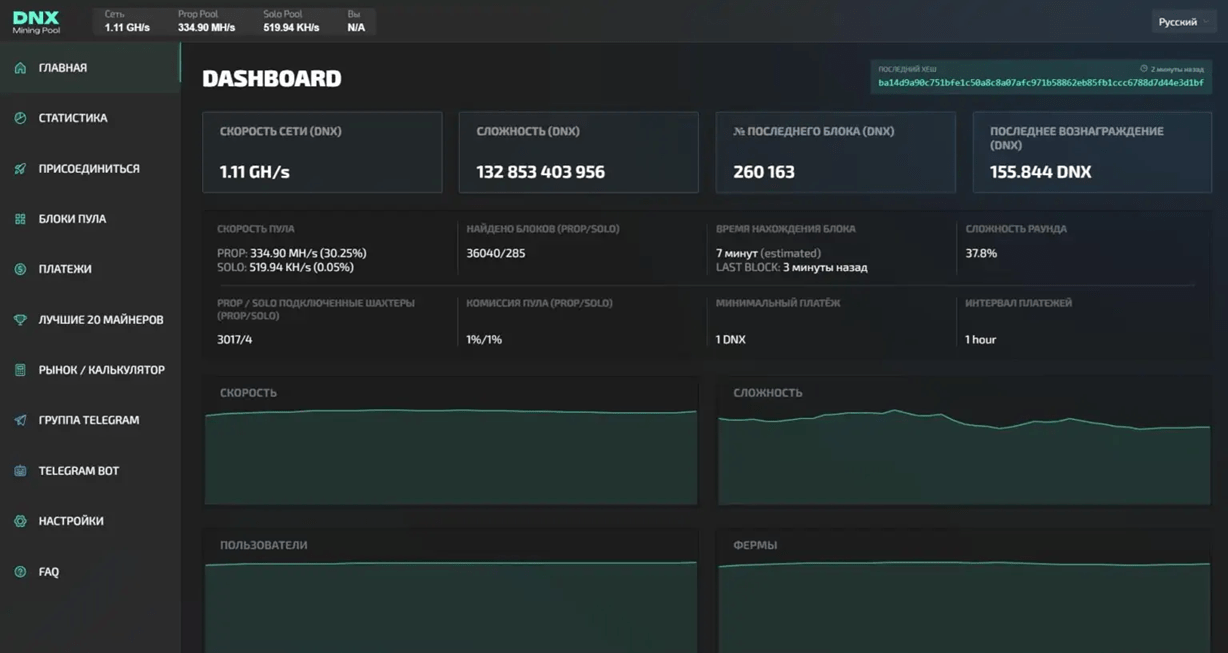Open the СТАТИСТИКА menu item
The width and height of the screenshot is (1228, 653).
(x=73, y=118)
